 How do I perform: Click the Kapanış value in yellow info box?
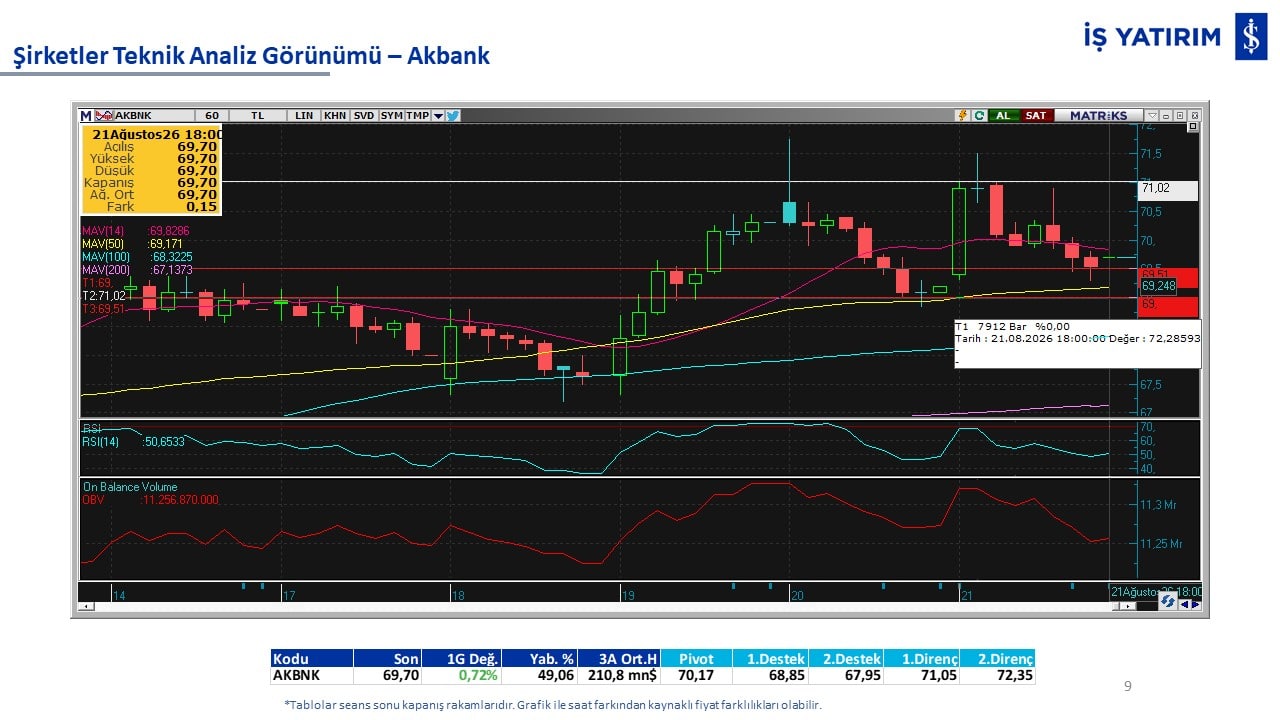[197, 182]
